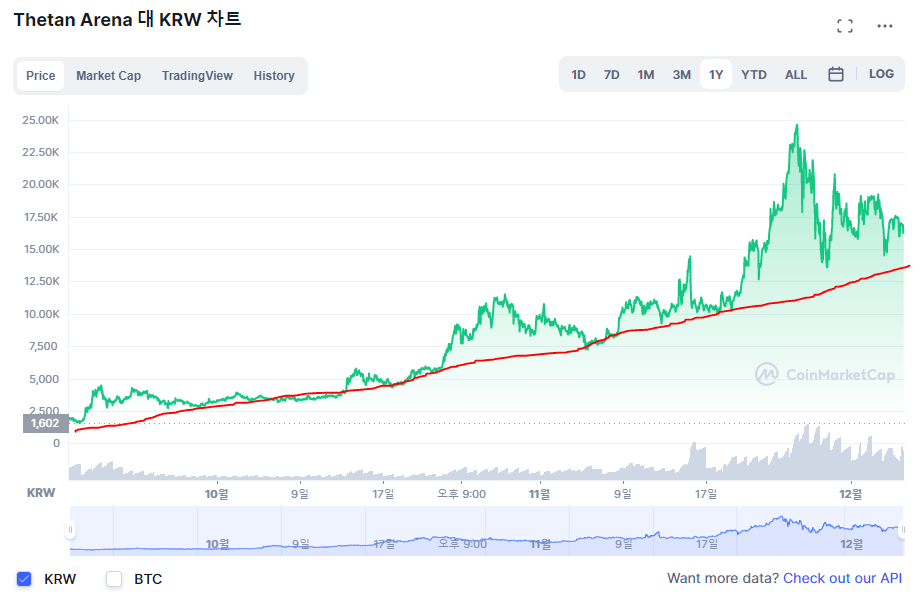Viewport: 923px width, 604px height.
Task: Select the 1M time range
Action: tap(646, 75)
